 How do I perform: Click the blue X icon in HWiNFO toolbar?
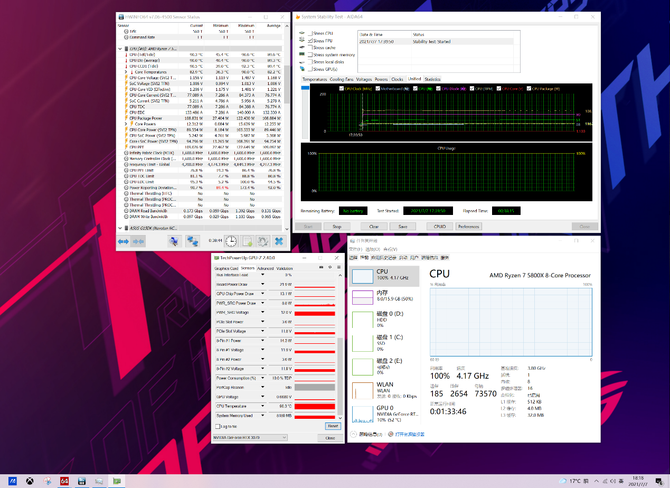pyautogui.click(x=279, y=241)
